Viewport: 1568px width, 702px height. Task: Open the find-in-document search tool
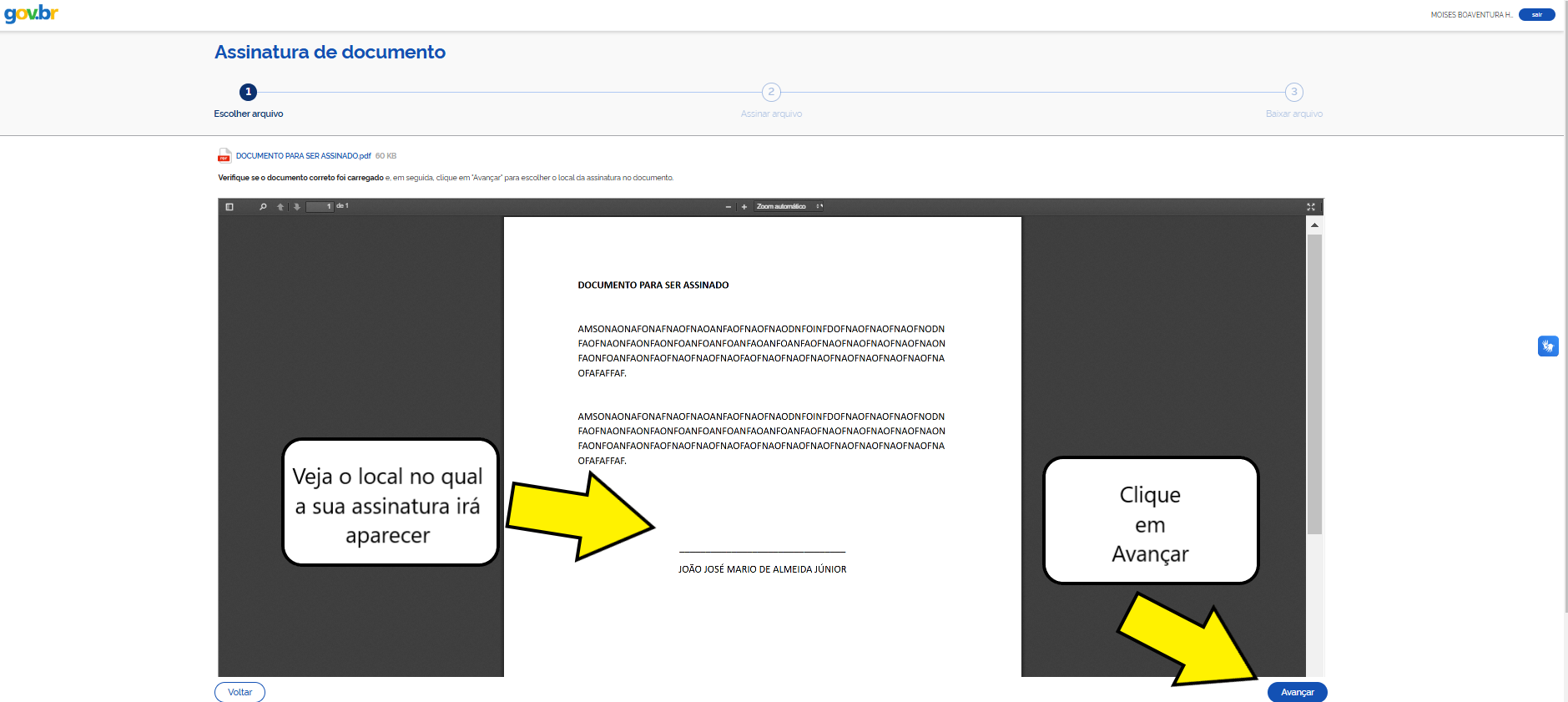click(x=263, y=207)
